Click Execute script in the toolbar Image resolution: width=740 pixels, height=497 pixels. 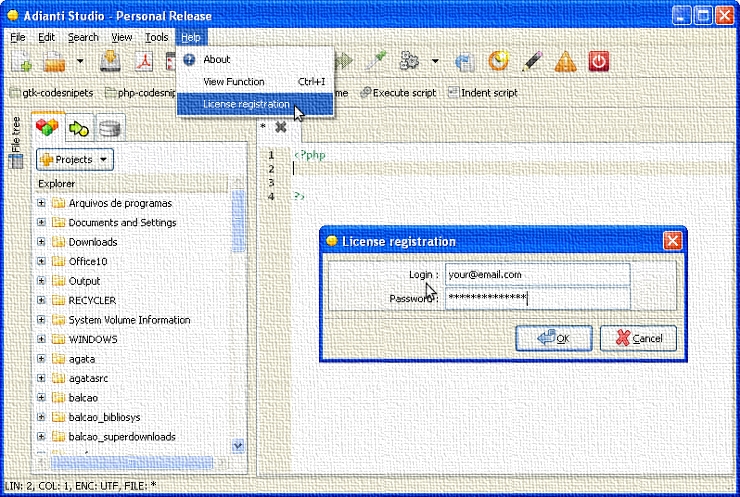coord(398,93)
